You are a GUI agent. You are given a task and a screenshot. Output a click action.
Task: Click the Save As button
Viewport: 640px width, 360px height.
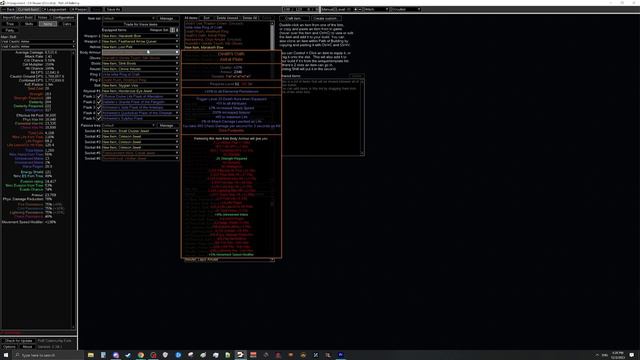pyautogui.click(x=113, y=9)
